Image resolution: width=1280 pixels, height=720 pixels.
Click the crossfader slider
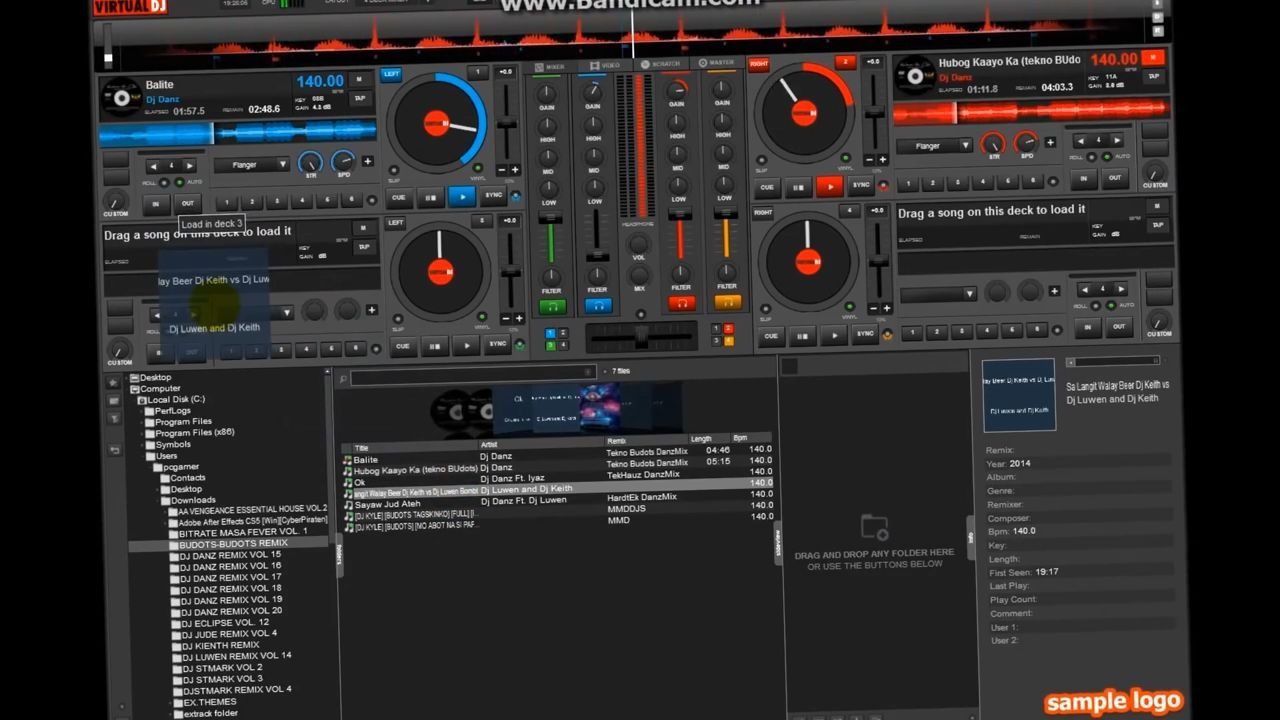pyautogui.click(x=639, y=338)
